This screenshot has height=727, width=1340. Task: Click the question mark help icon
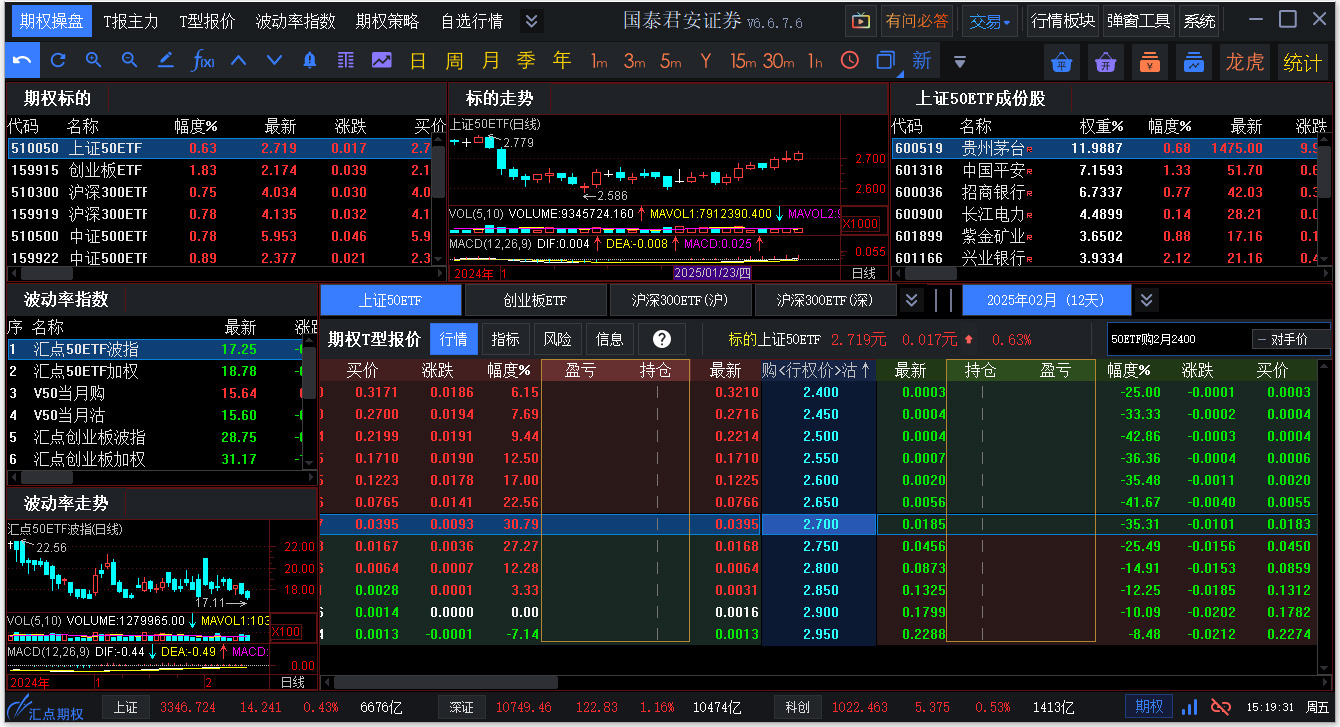[x=661, y=339]
